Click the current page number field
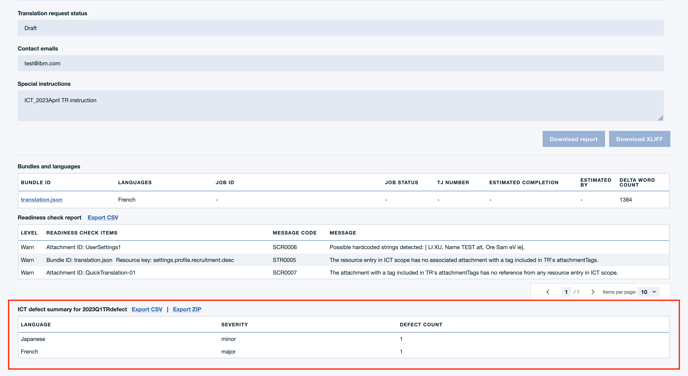688x376 pixels. pyautogui.click(x=566, y=292)
